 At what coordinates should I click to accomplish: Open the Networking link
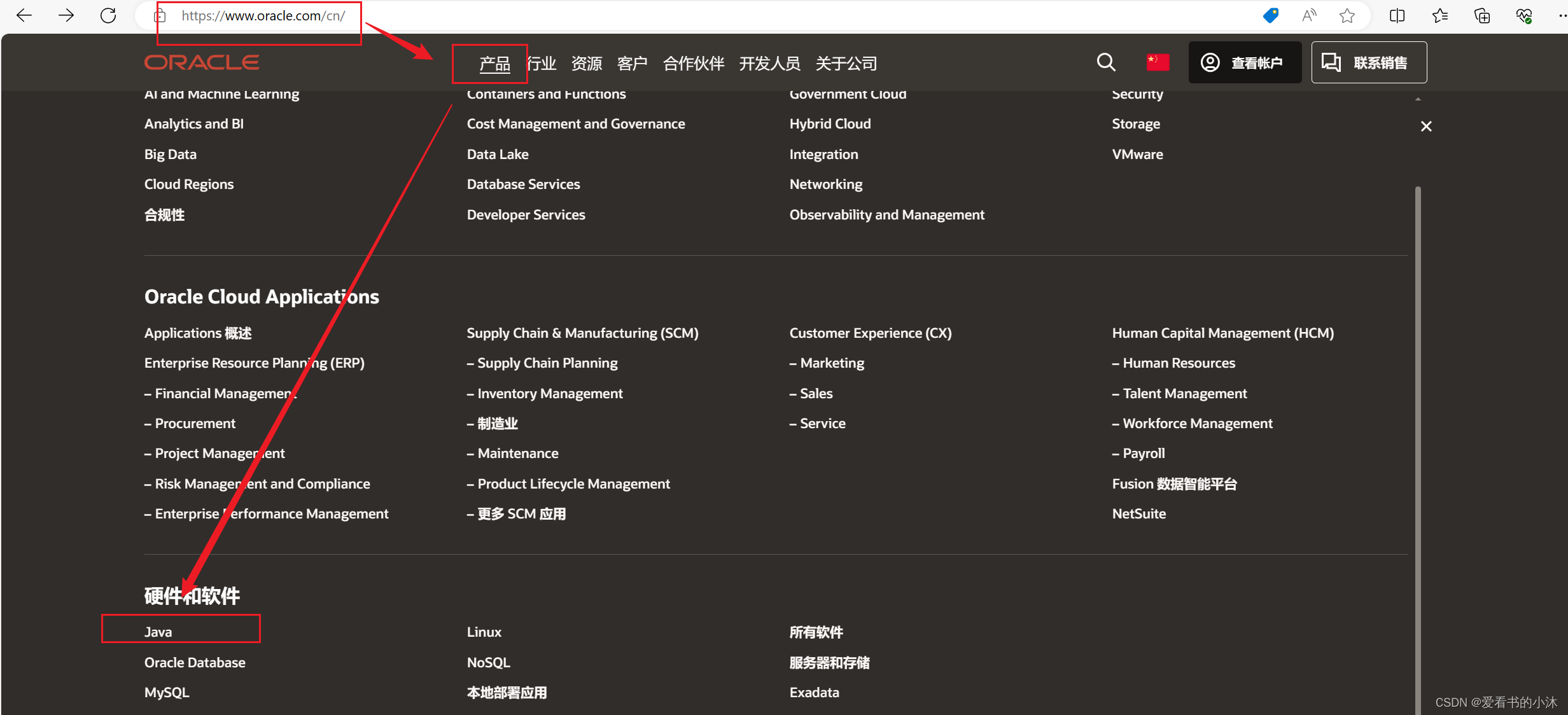pos(826,184)
